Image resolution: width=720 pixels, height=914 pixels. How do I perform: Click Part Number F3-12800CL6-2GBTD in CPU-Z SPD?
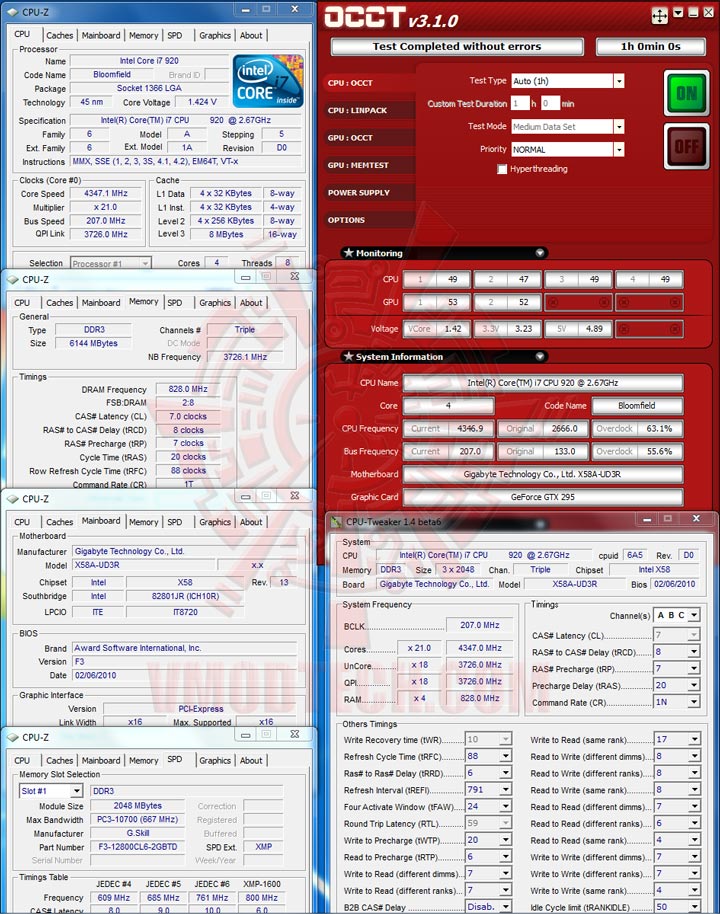coord(138,846)
